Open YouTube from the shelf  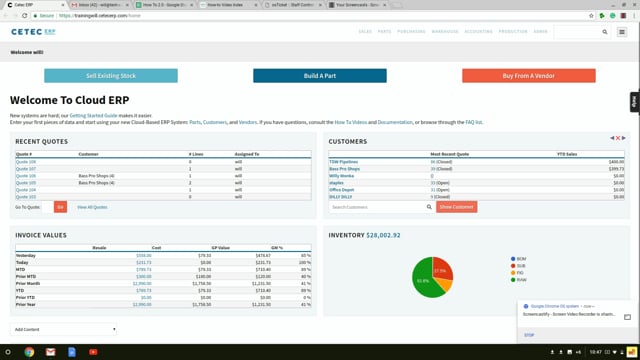[x=93, y=352]
